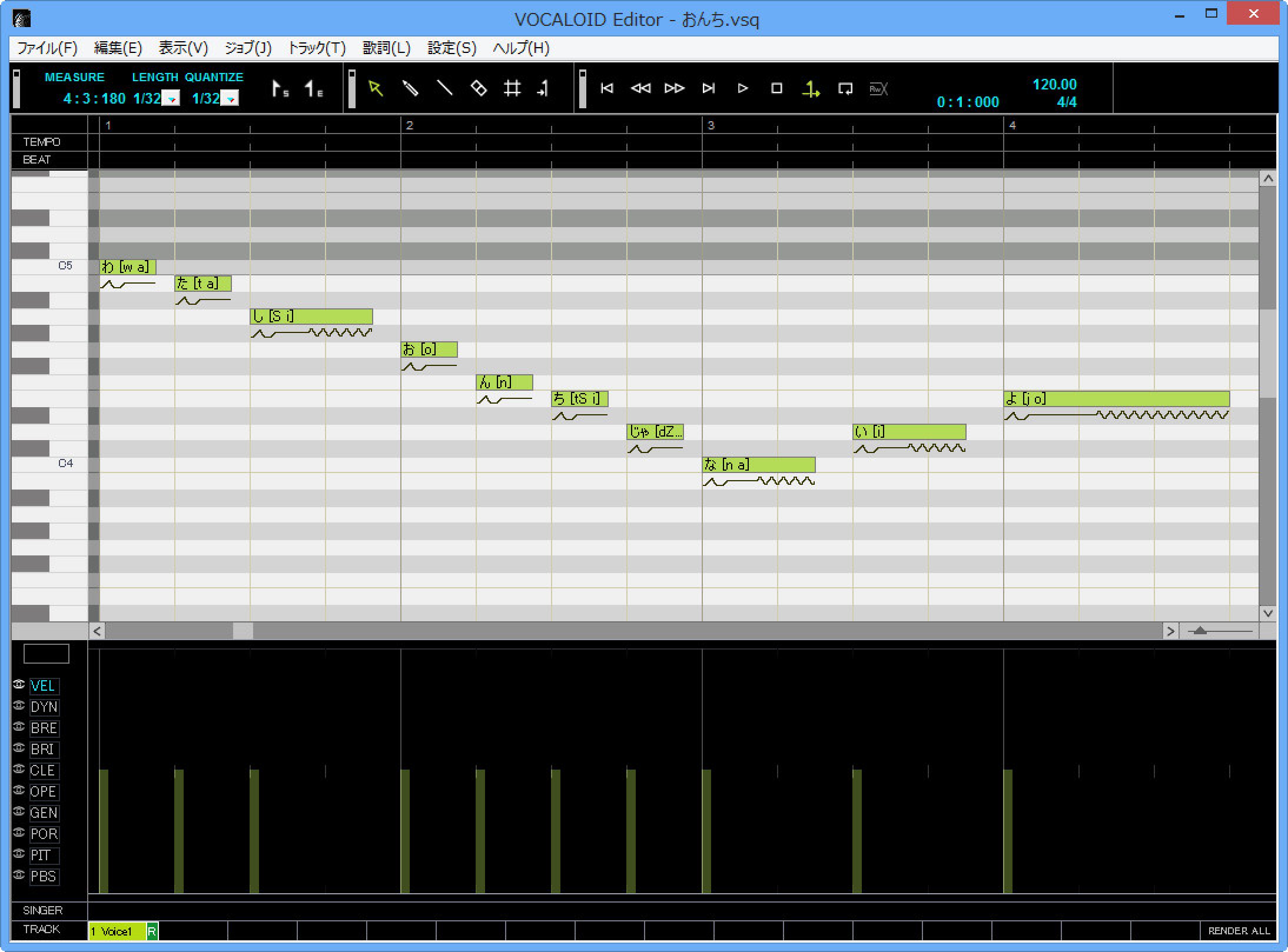The width and height of the screenshot is (1288, 952).
Task: Click the green R render indicator
Action: [x=152, y=931]
